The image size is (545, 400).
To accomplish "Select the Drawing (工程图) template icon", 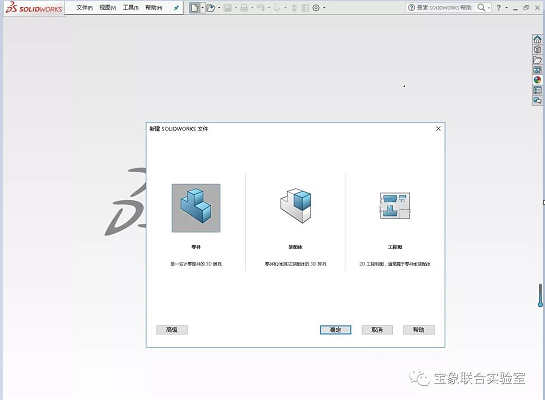I will tap(395, 205).
